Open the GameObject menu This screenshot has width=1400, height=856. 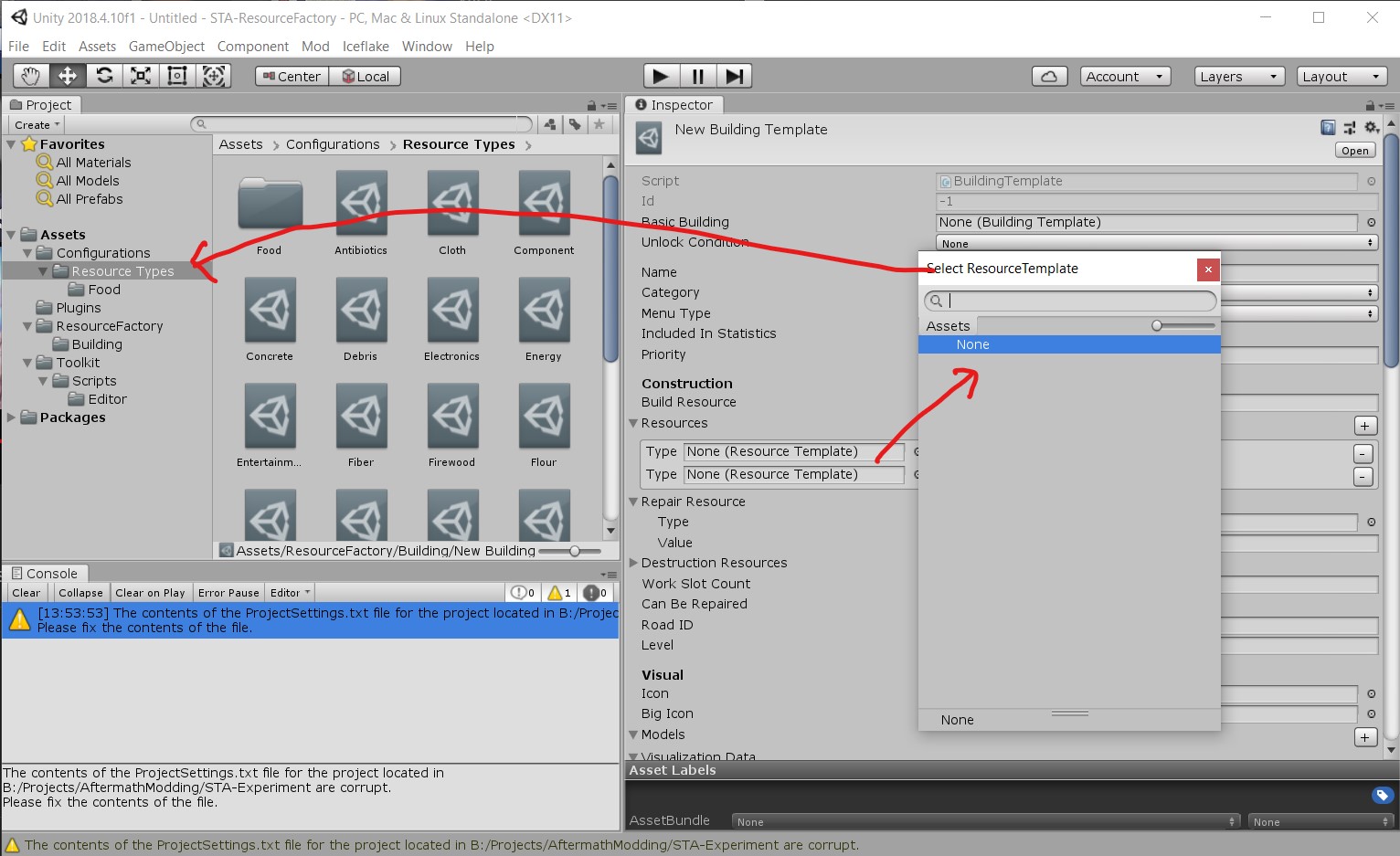(x=166, y=47)
